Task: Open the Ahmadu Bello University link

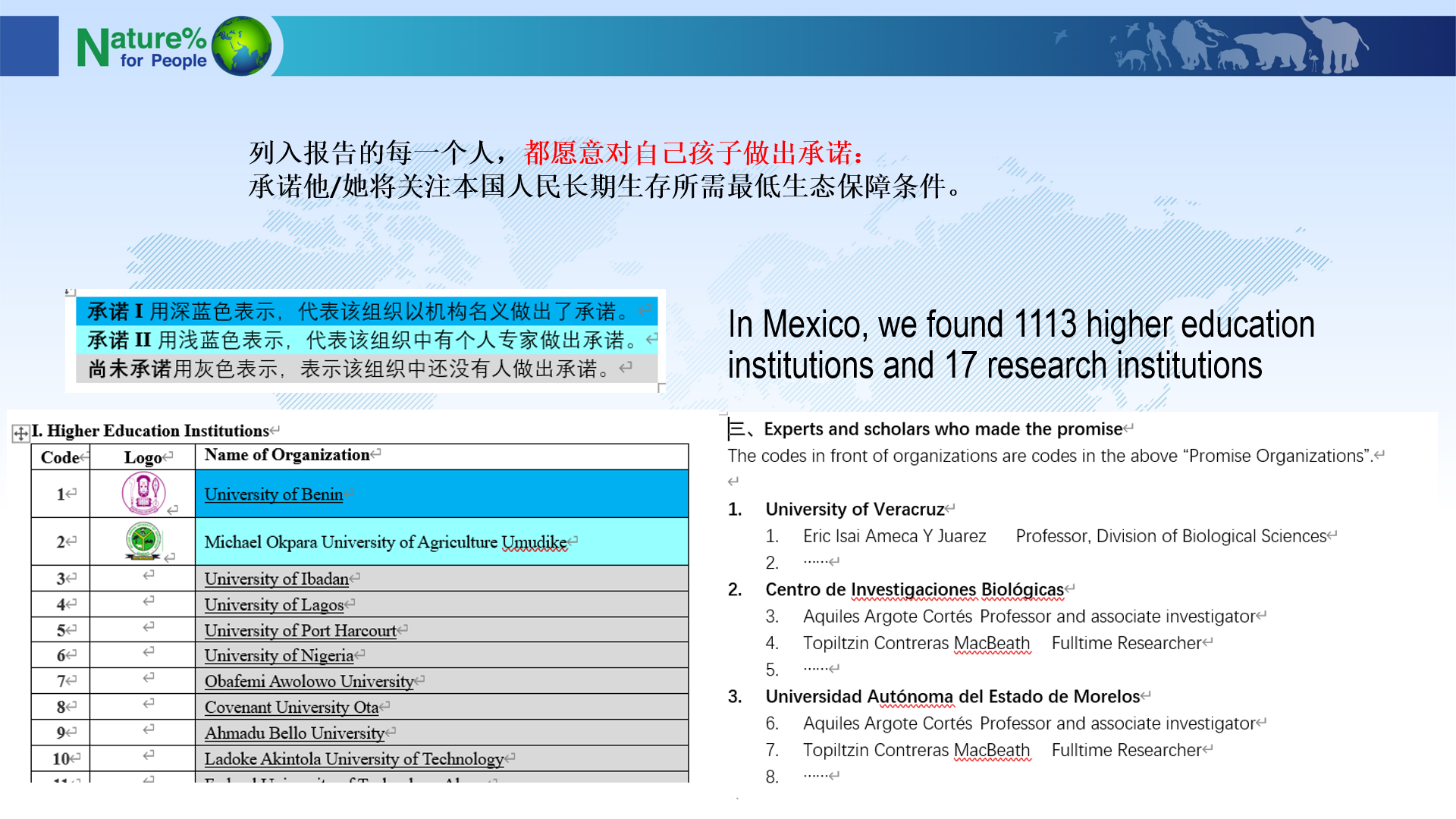Action: (294, 733)
